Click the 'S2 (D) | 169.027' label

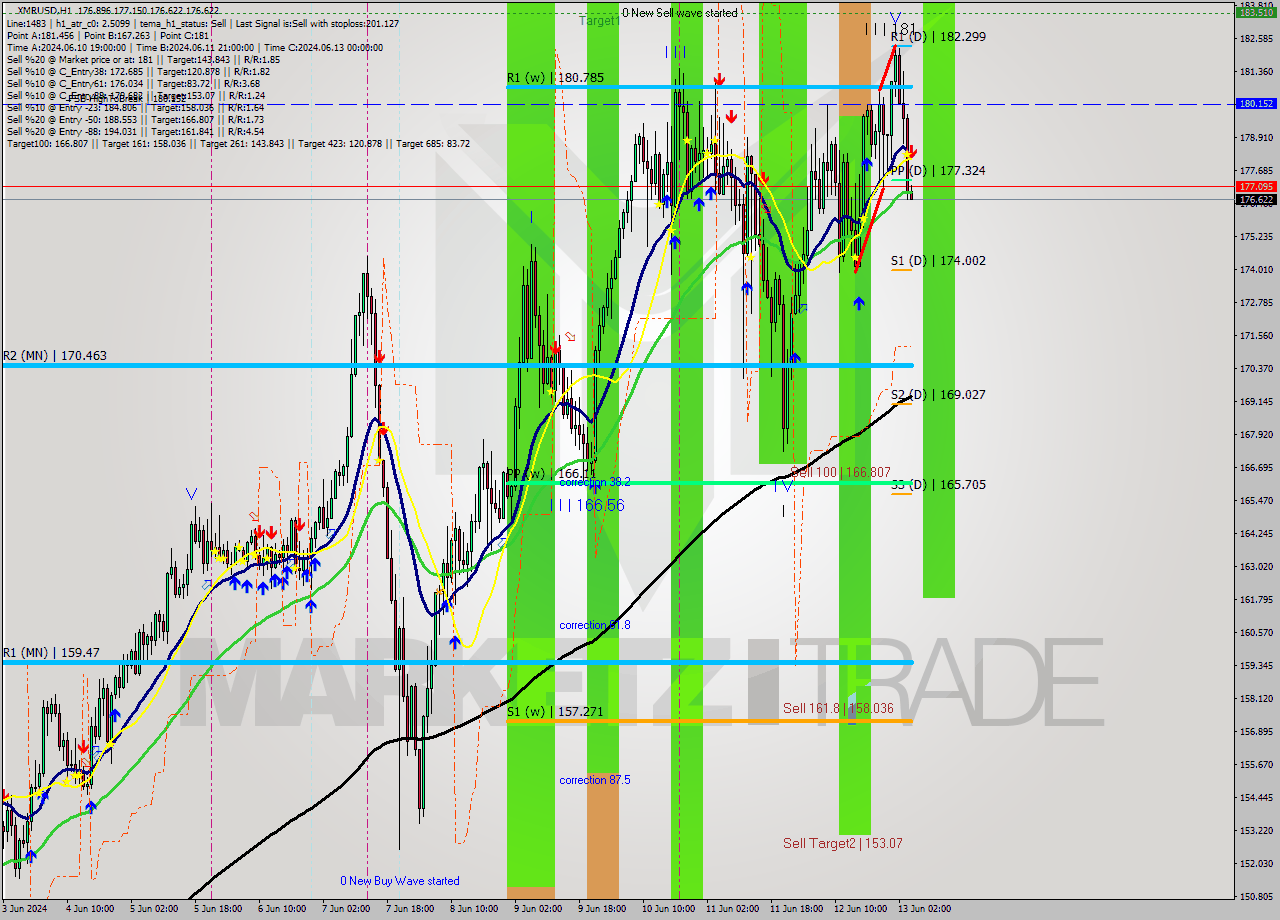click(x=938, y=394)
